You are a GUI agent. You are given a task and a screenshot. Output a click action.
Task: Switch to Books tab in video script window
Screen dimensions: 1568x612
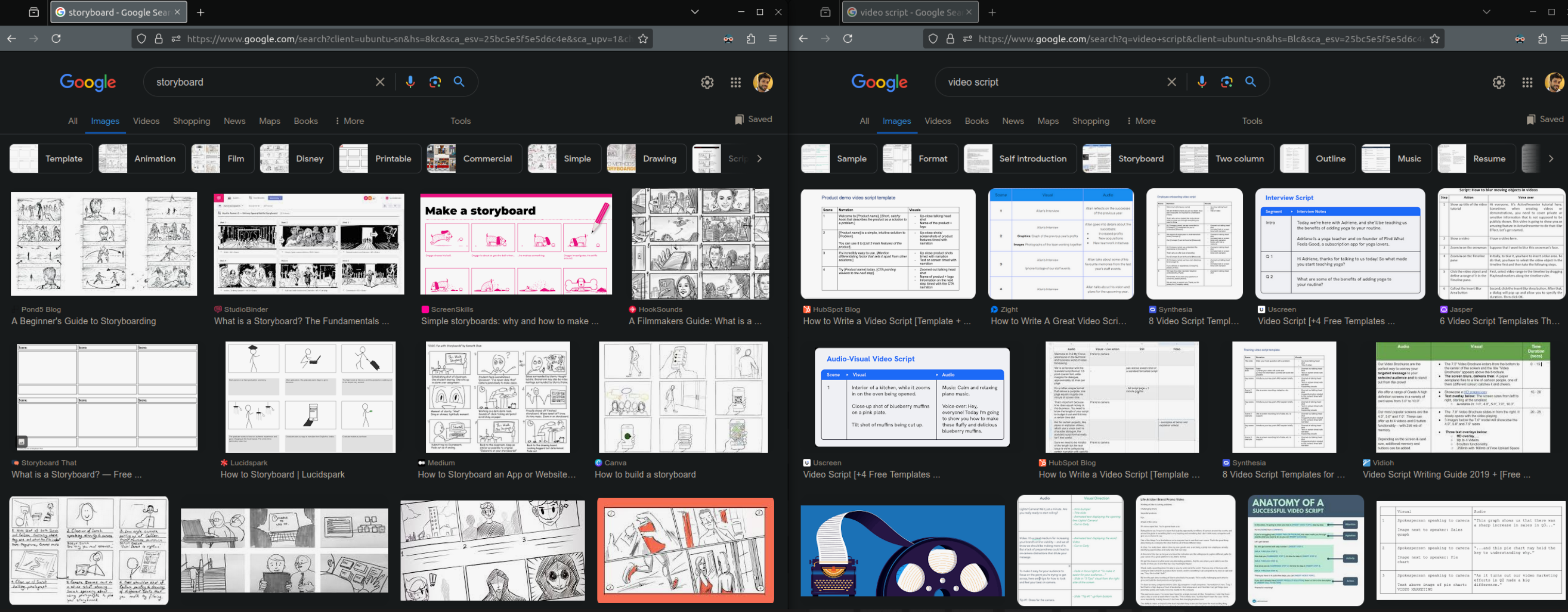click(976, 121)
